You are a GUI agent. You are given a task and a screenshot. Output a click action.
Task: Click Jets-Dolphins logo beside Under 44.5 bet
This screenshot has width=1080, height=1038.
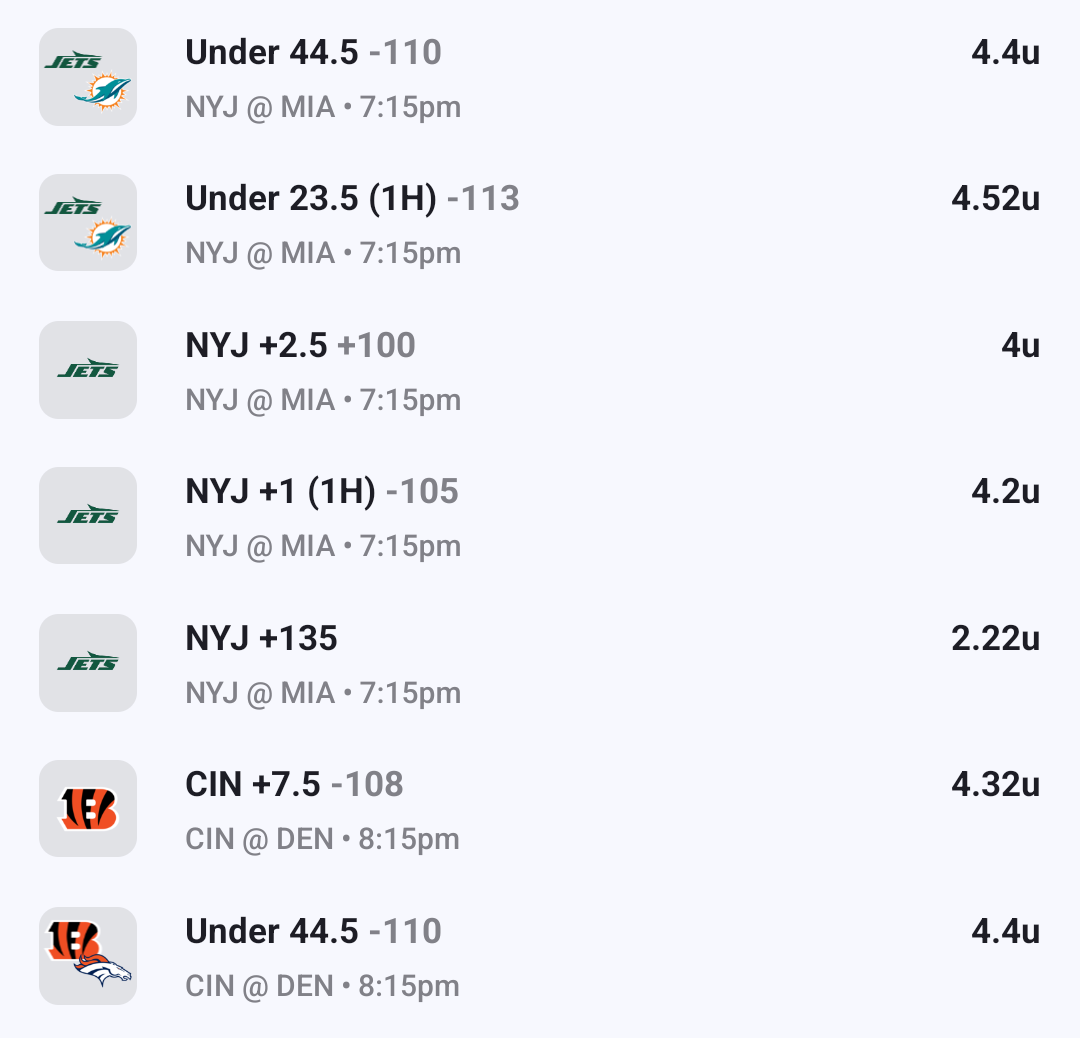[x=88, y=77]
